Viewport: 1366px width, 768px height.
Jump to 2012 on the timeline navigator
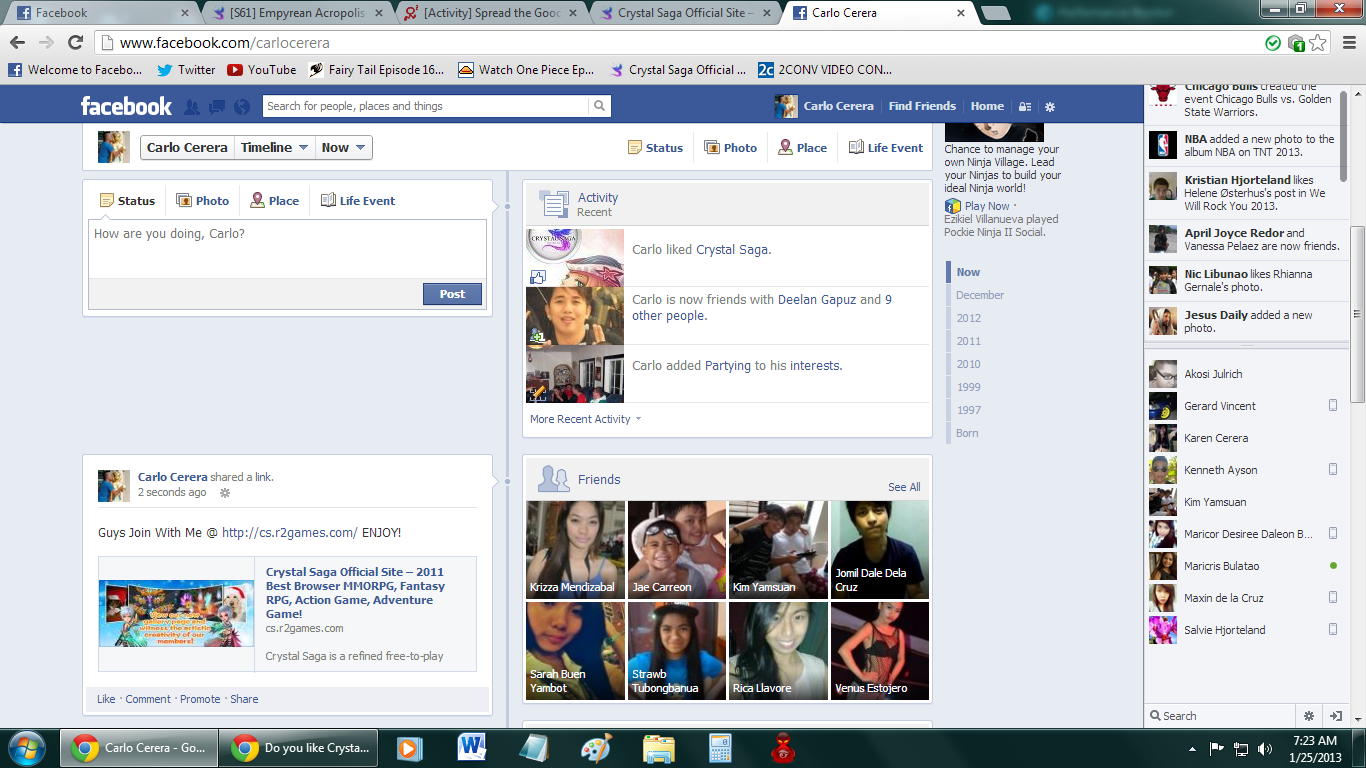[968, 318]
